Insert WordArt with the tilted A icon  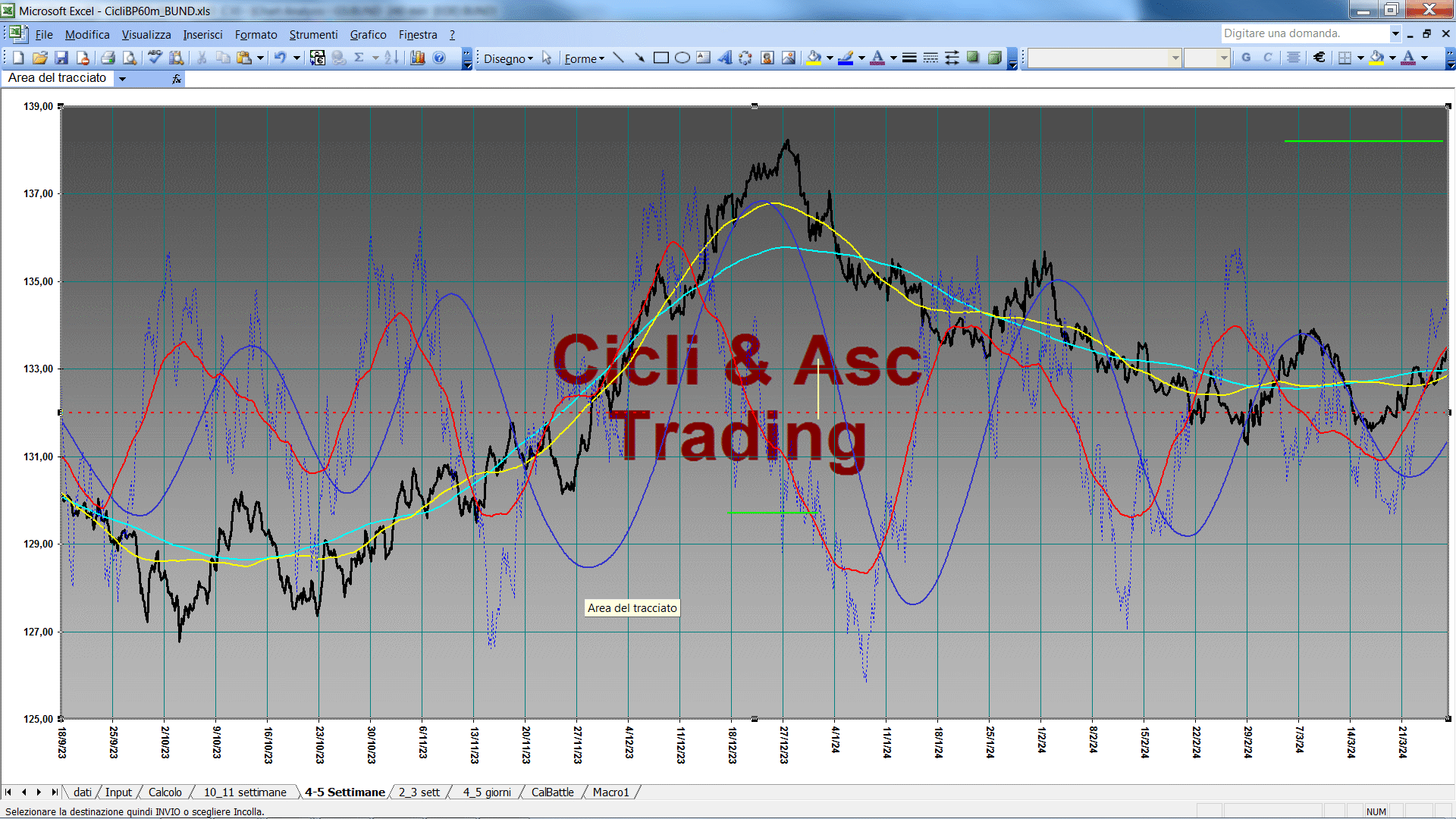pos(725,58)
